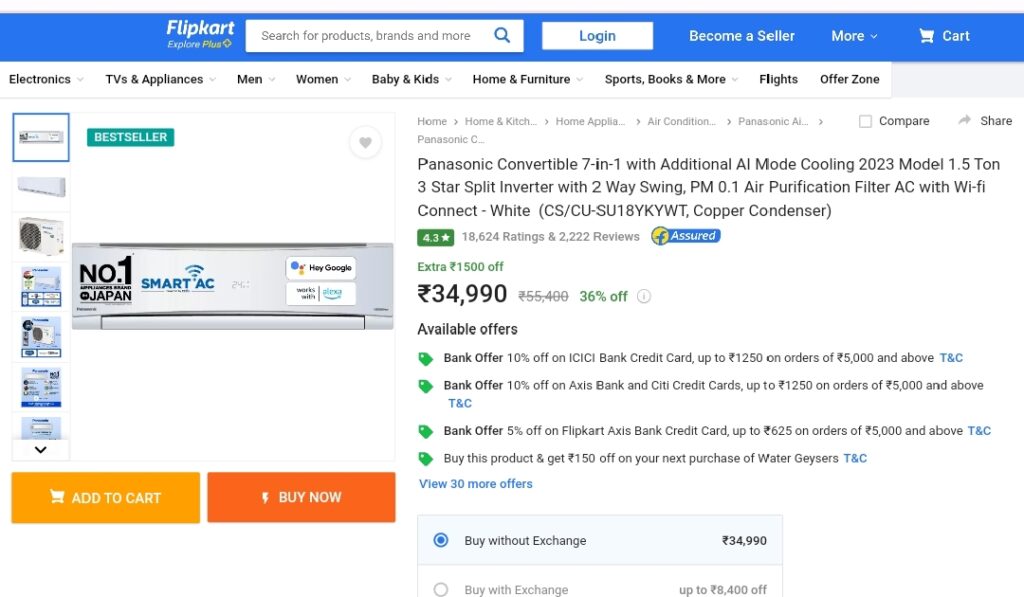
Task: Select Buy with Exchange radio button
Action: point(441,590)
